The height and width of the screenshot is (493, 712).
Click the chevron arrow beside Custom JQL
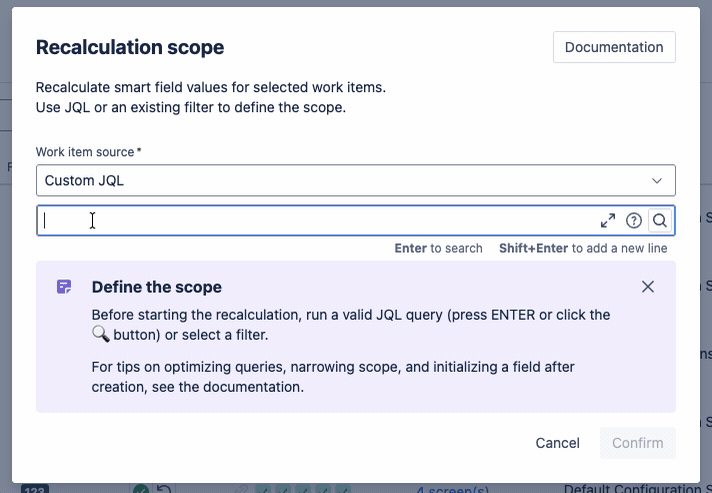click(x=657, y=181)
